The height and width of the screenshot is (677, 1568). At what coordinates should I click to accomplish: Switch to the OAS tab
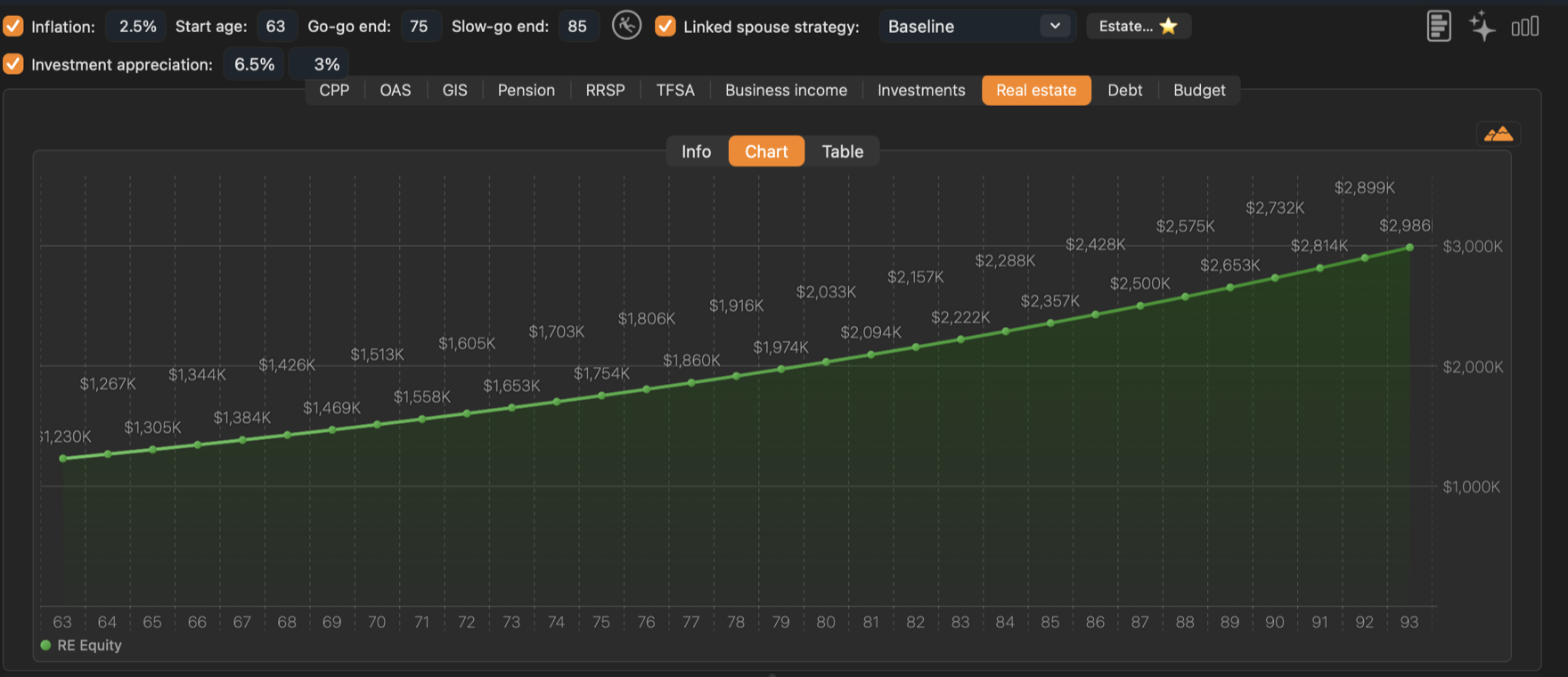396,90
